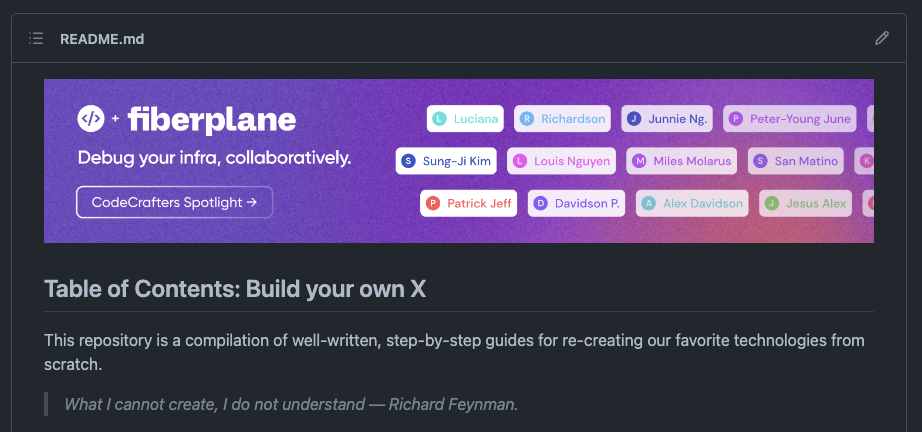Click the Miles Molarus name tag
The image size is (922, 432).
[x=682, y=161]
